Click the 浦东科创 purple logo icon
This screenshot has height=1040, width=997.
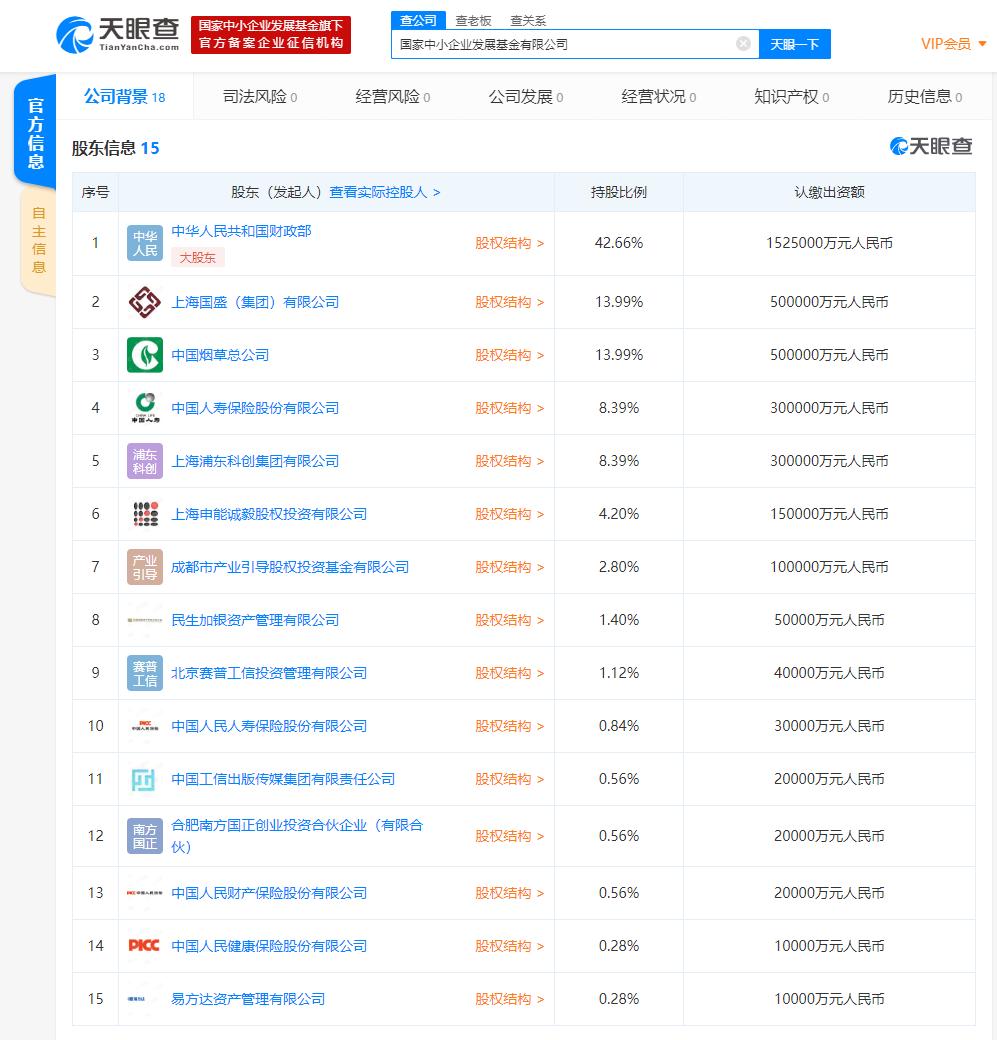[x=145, y=461]
